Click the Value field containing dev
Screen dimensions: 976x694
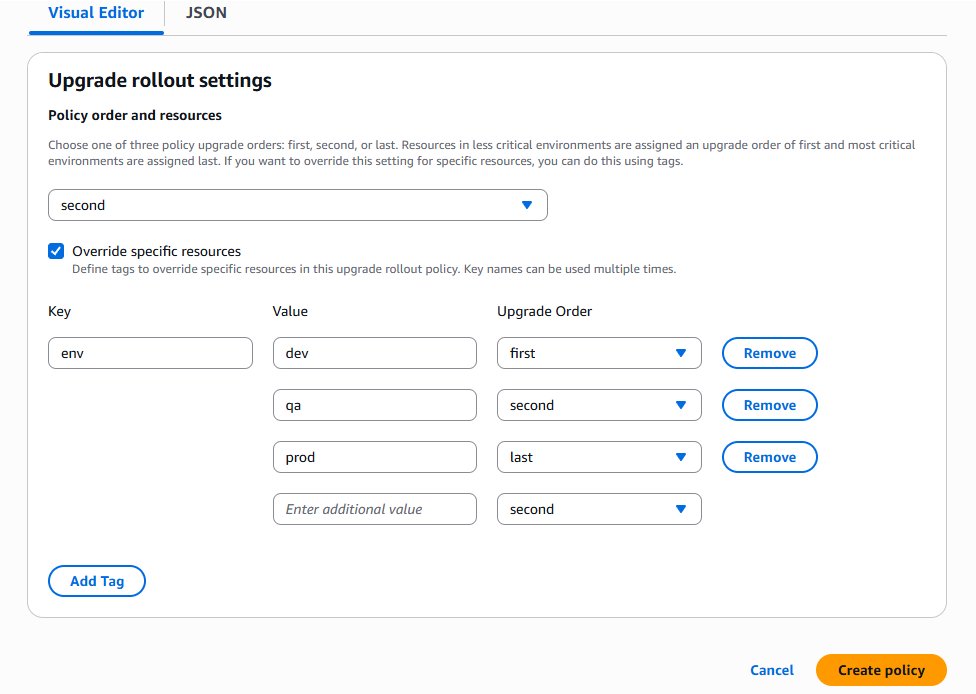click(374, 353)
